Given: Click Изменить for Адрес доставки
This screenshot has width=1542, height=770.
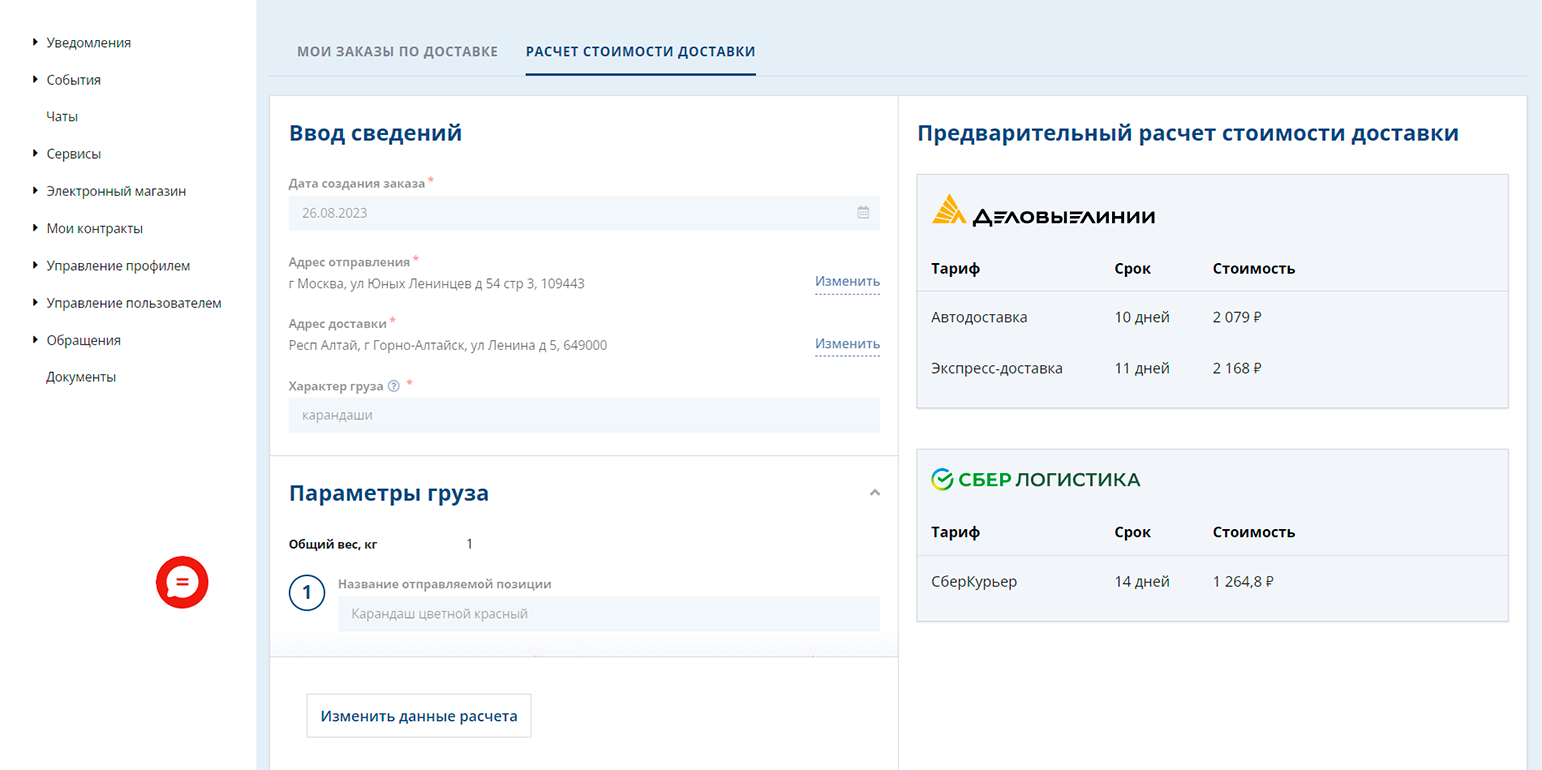Looking at the screenshot, I should (847, 344).
